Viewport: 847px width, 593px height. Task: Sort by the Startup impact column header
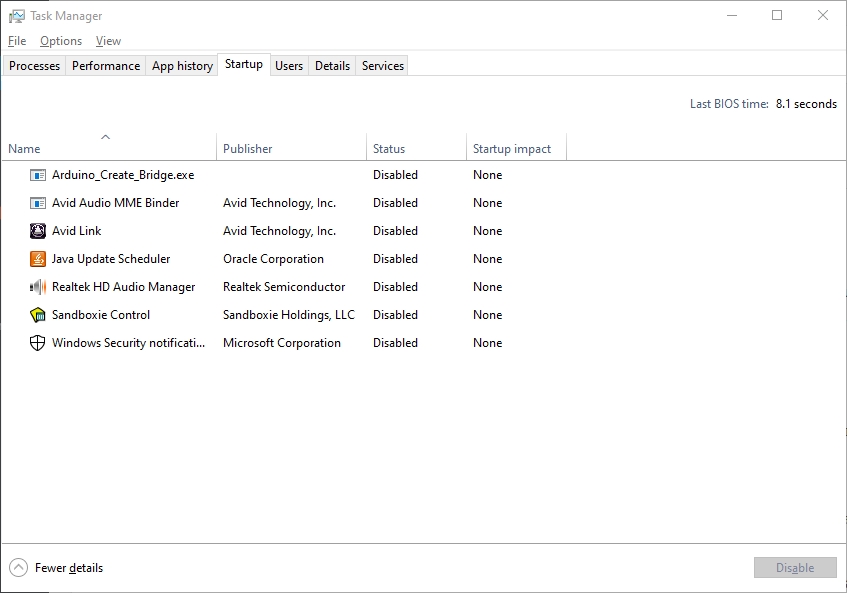click(x=516, y=146)
